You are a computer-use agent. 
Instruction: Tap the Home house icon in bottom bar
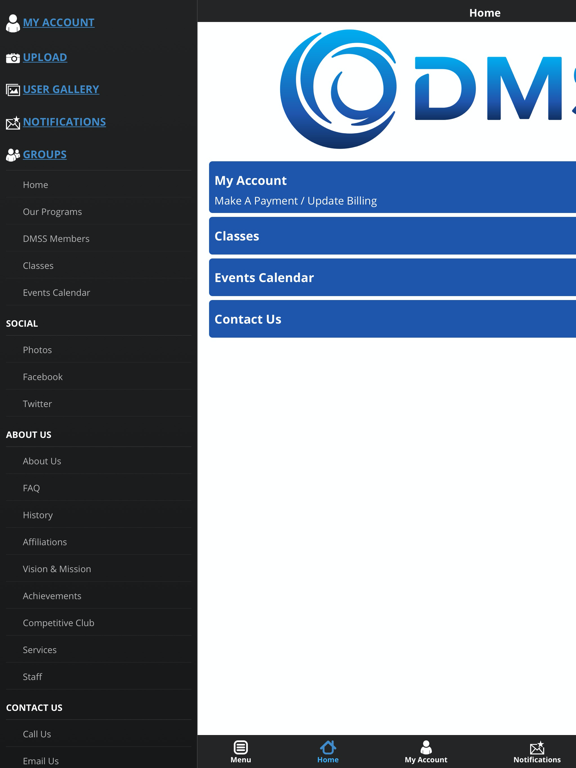point(328,747)
